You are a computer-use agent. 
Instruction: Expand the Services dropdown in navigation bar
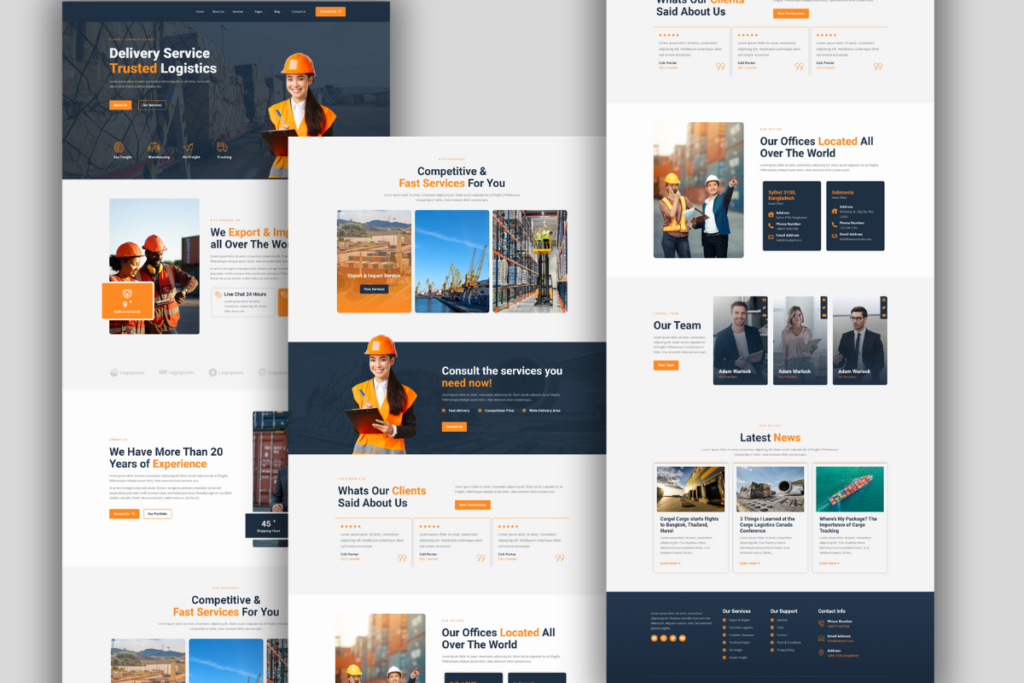(x=238, y=12)
